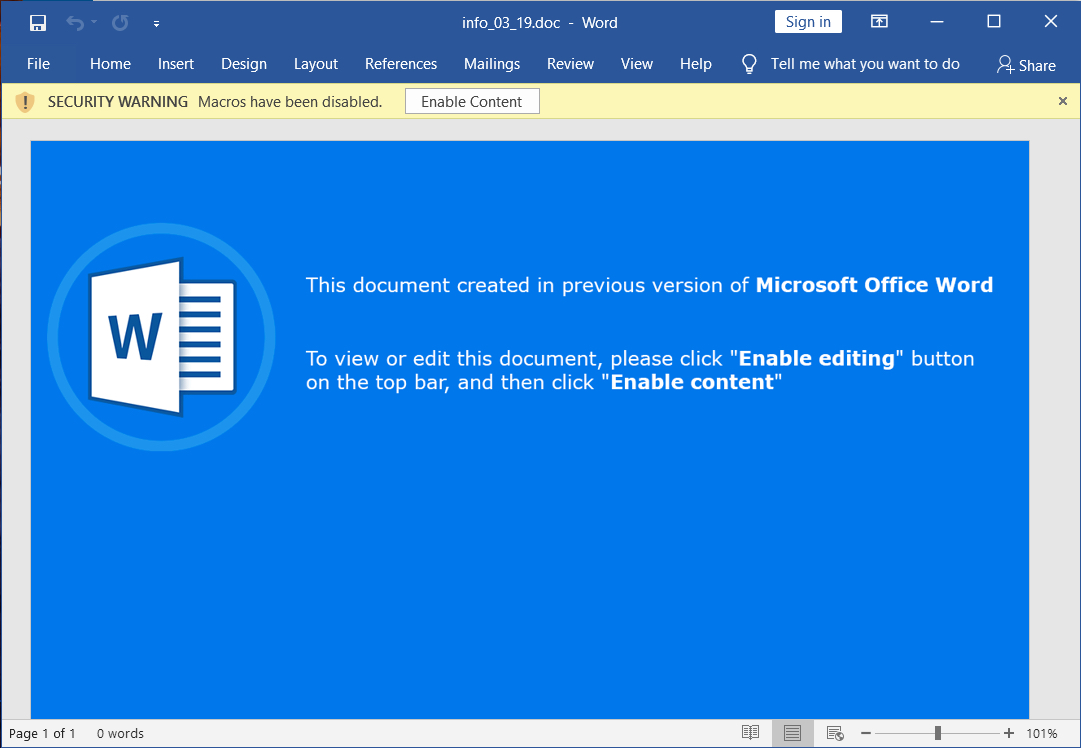Click the zoom in plus button
The width and height of the screenshot is (1081, 748).
pyautogui.click(x=1009, y=734)
